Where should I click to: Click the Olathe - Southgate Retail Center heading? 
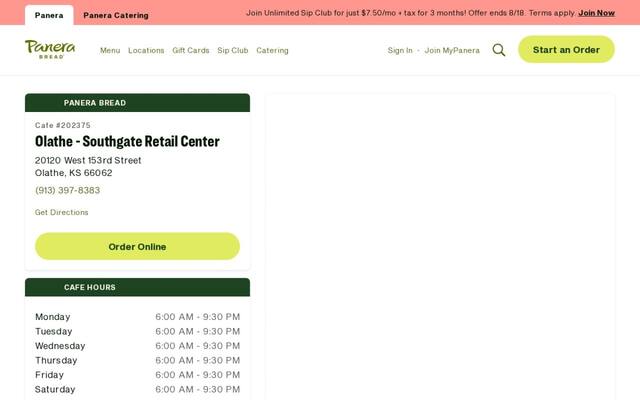click(127, 141)
